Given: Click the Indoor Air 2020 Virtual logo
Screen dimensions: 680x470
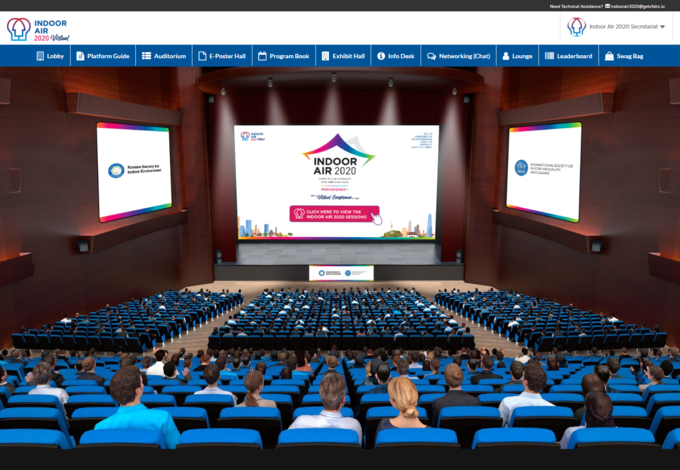Looking at the screenshot, I should tap(38, 29).
